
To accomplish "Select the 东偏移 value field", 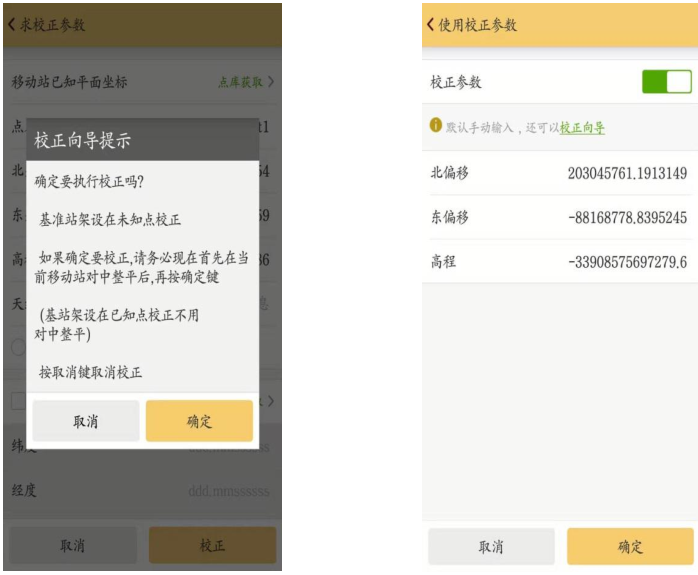I will (627, 217).
